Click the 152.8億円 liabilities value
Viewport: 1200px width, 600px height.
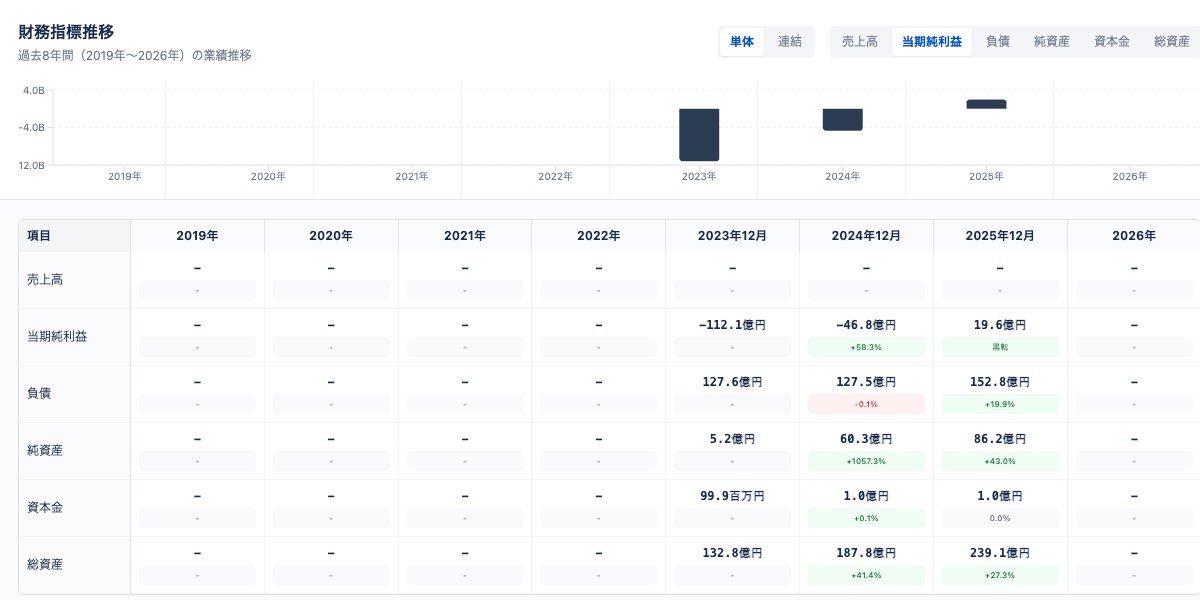(1000, 382)
